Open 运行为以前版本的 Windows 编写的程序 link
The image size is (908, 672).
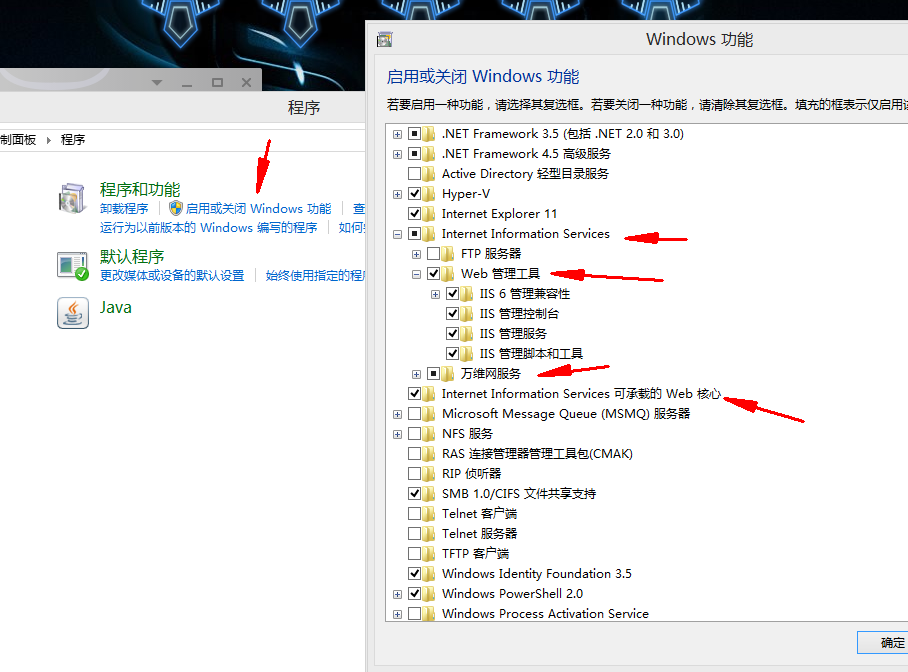point(208,228)
